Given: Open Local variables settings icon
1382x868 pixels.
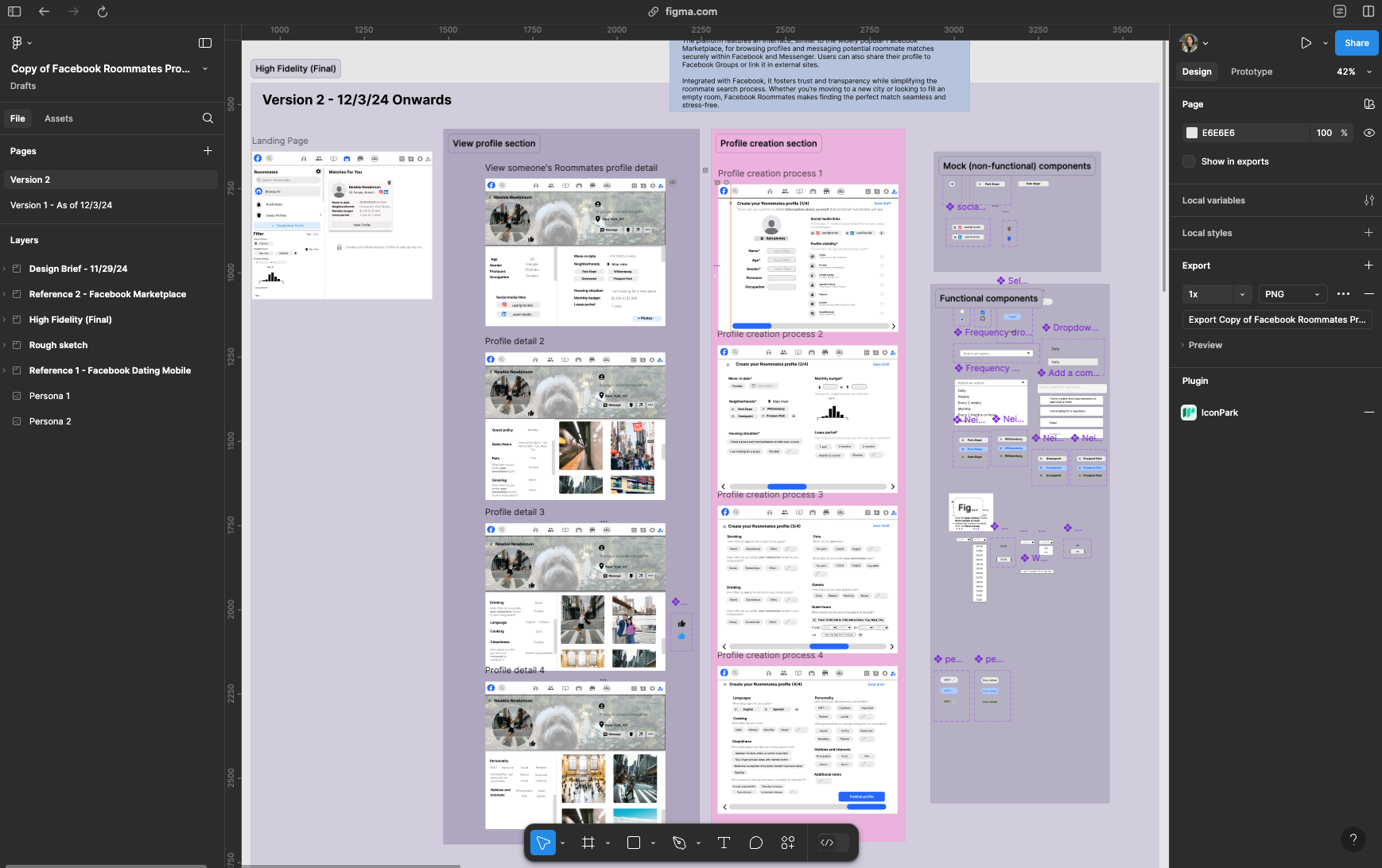Looking at the screenshot, I should point(1368,200).
